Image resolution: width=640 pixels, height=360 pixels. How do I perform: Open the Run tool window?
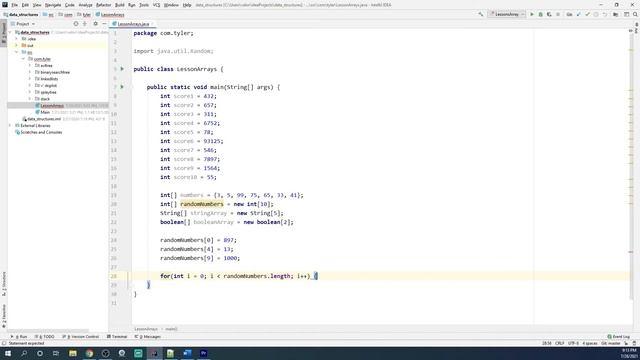coord(19,337)
